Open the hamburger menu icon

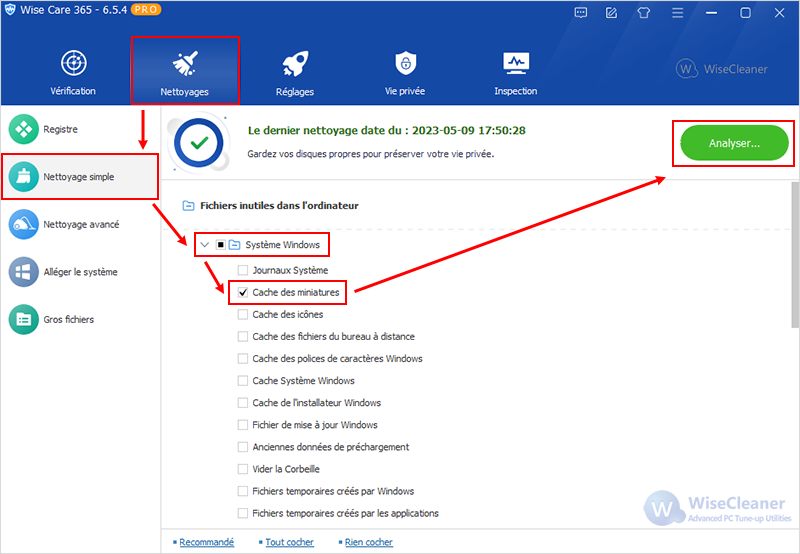(678, 13)
